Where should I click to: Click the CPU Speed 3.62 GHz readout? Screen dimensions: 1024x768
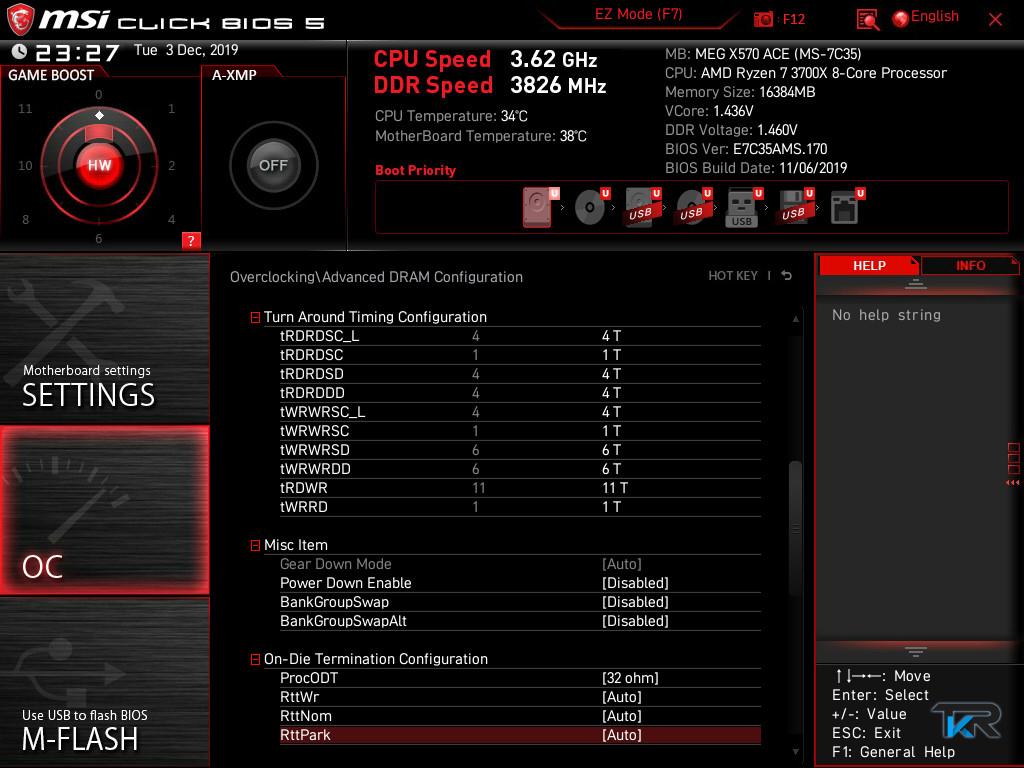pyautogui.click(x=485, y=59)
